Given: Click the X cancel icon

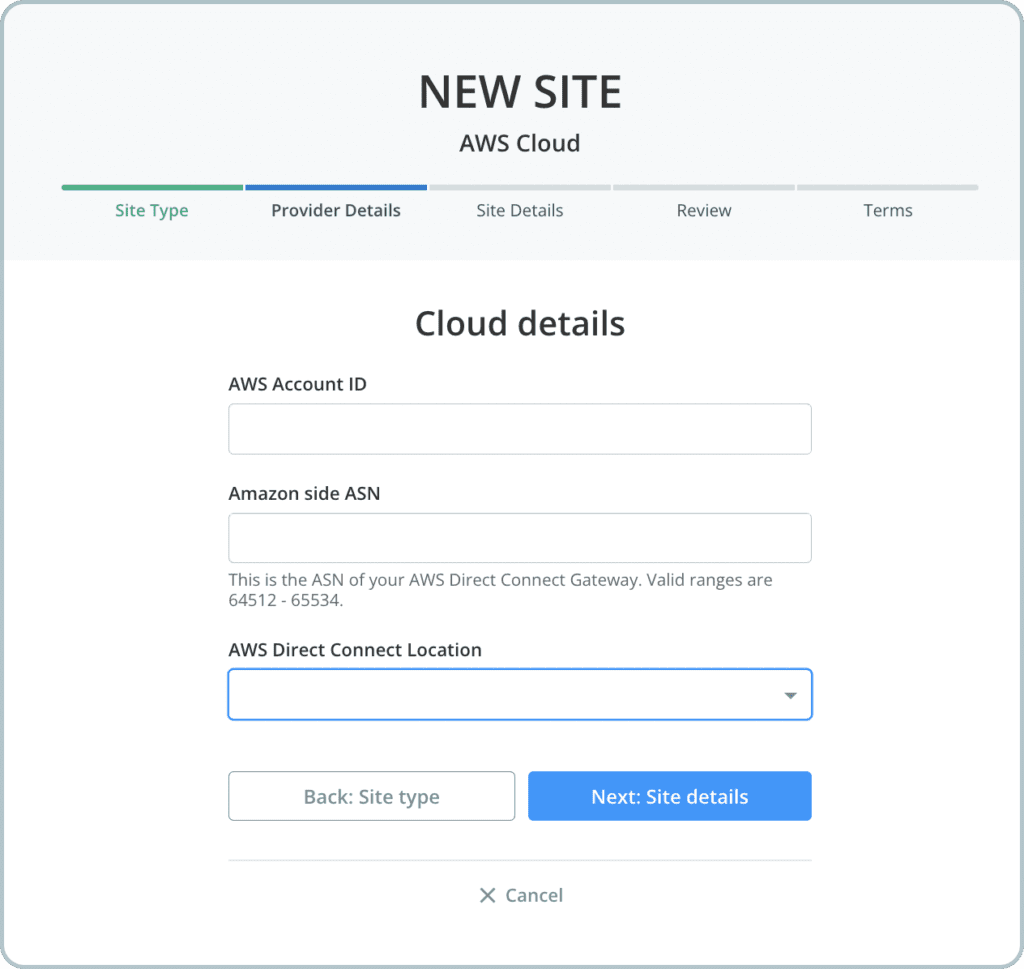Looking at the screenshot, I should point(488,895).
